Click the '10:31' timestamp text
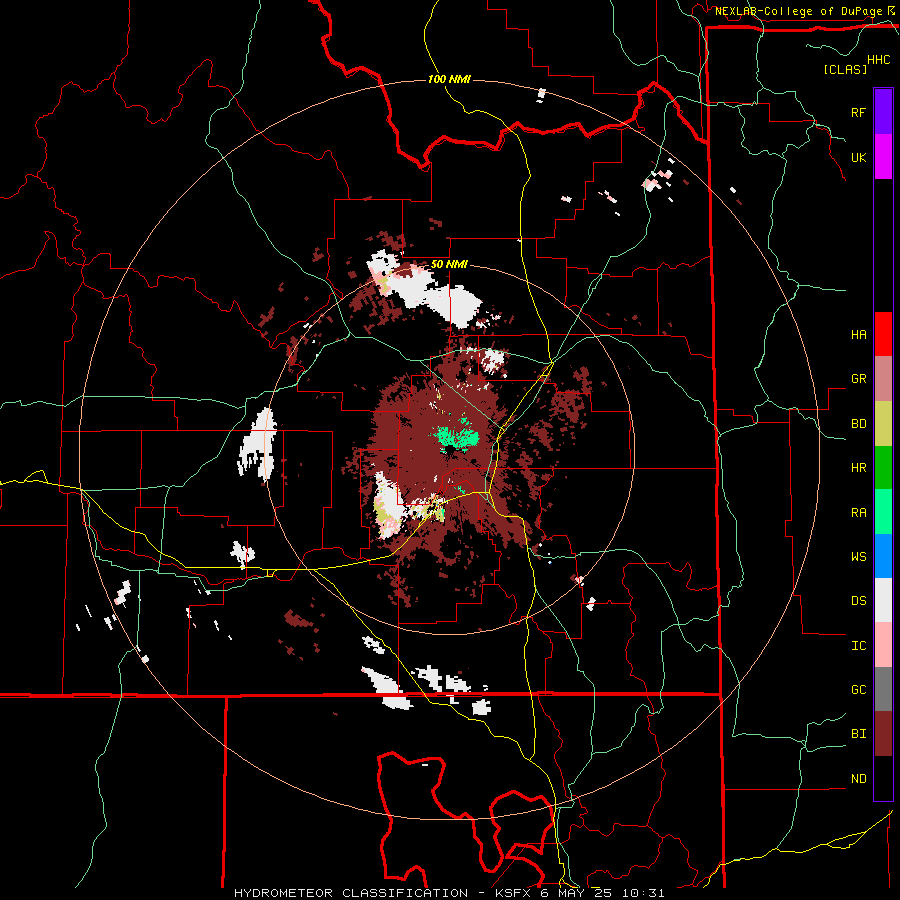The width and height of the screenshot is (900, 900). click(x=642, y=893)
